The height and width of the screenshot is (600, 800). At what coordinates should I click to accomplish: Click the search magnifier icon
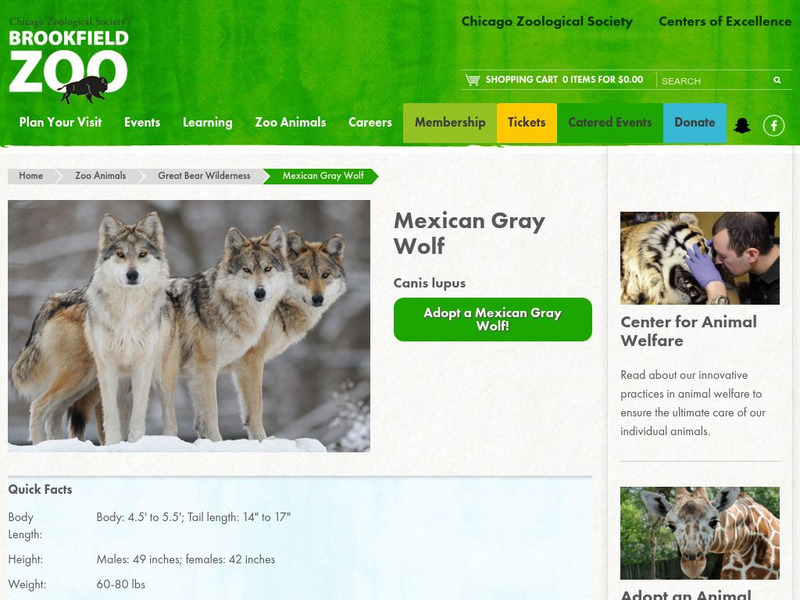coord(777,80)
